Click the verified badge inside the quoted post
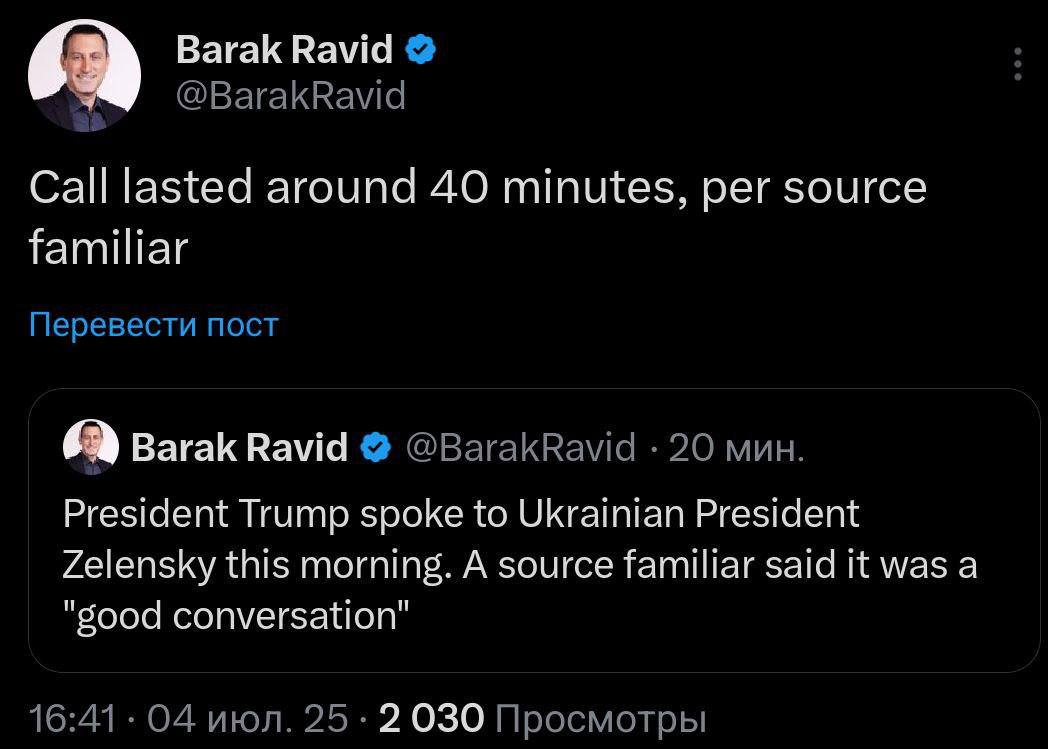 (376, 447)
